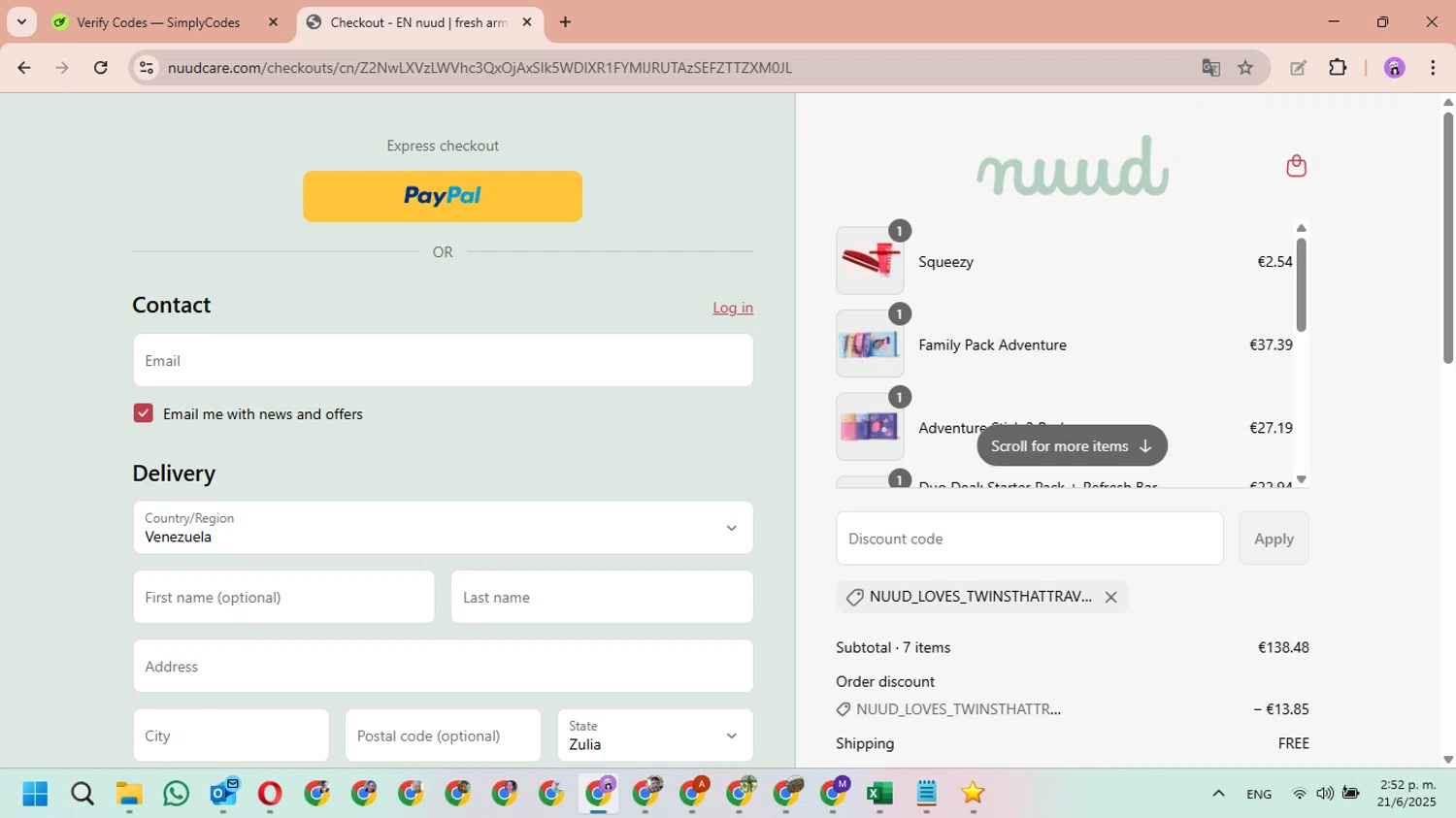Click the battery icon in tray

(x=1350, y=794)
